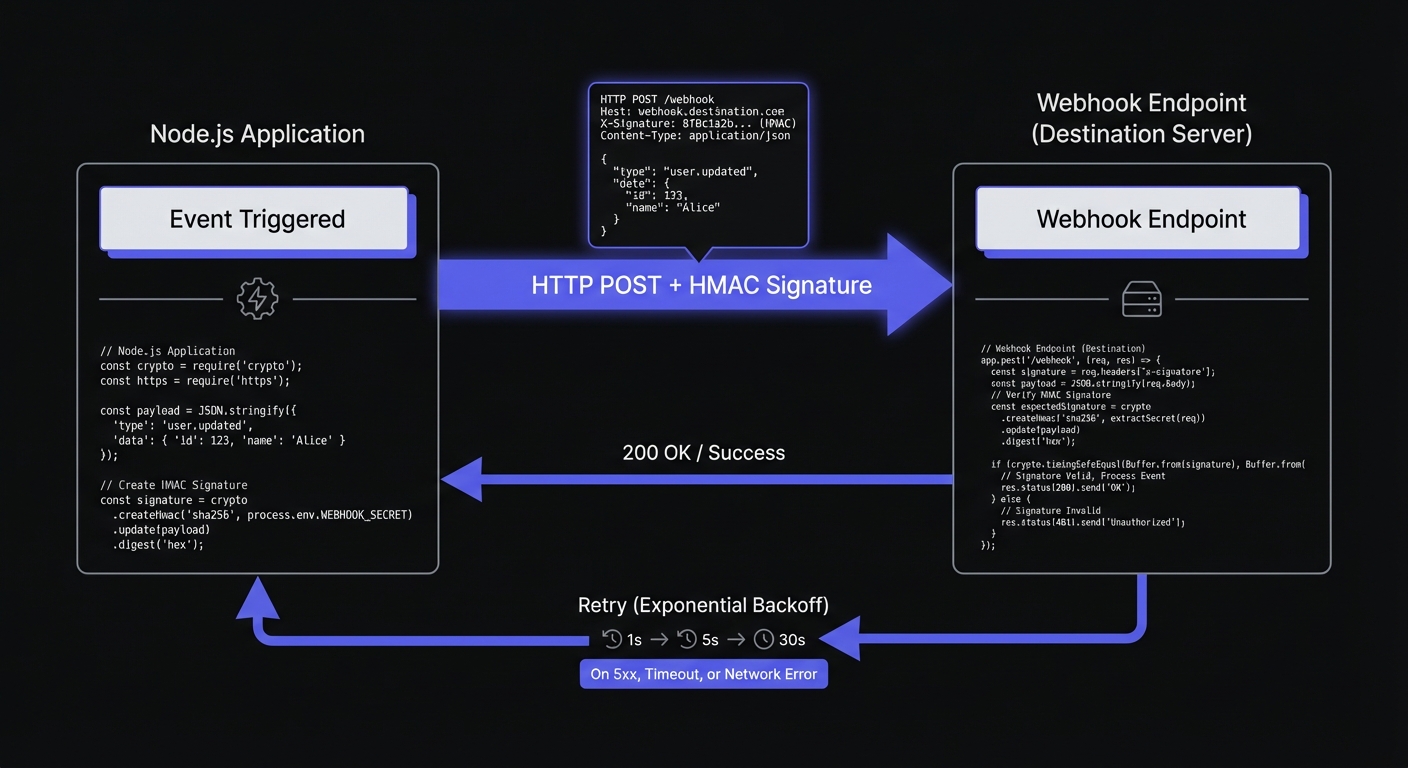Click the On 5xx, Timeout, or Network Error badge
Image resolution: width=1408 pixels, height=768 pixels.
click(x=703, y=674)
